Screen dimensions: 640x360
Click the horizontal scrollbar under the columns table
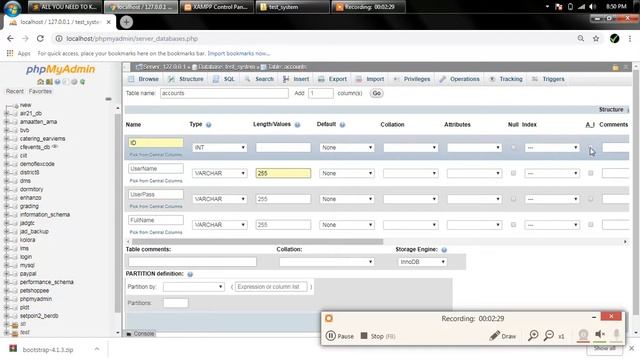(257, 242)
